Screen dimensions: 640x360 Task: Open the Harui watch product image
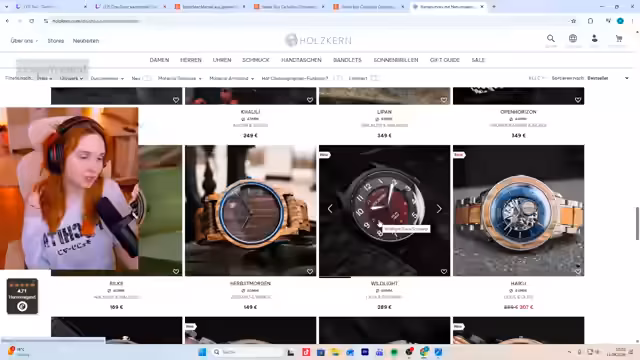click(x=518, y=210)
